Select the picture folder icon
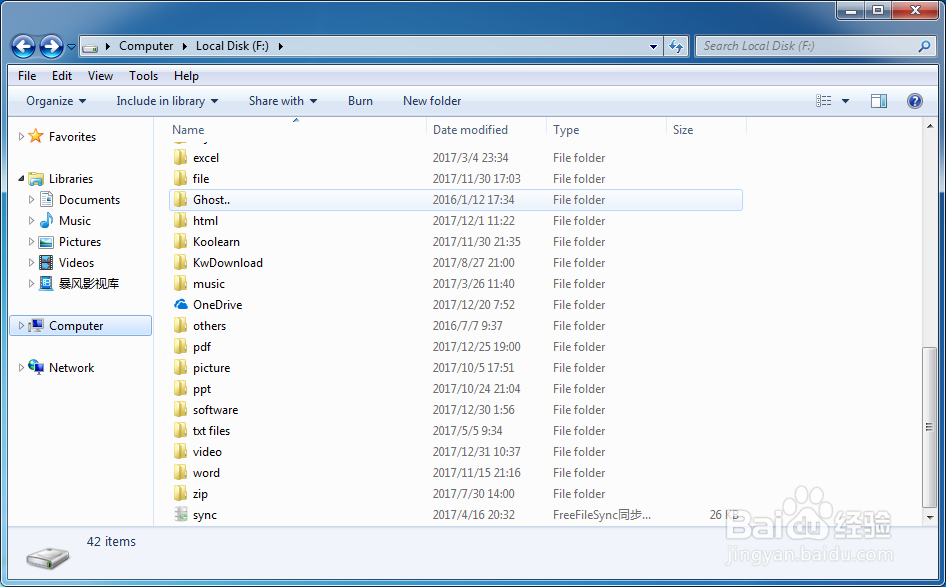 (x=180, y=368)
